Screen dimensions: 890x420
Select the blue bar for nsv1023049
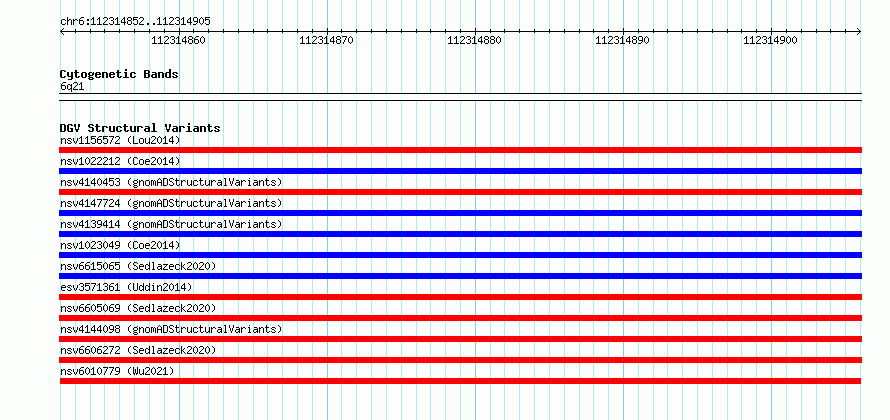point(461,255)
